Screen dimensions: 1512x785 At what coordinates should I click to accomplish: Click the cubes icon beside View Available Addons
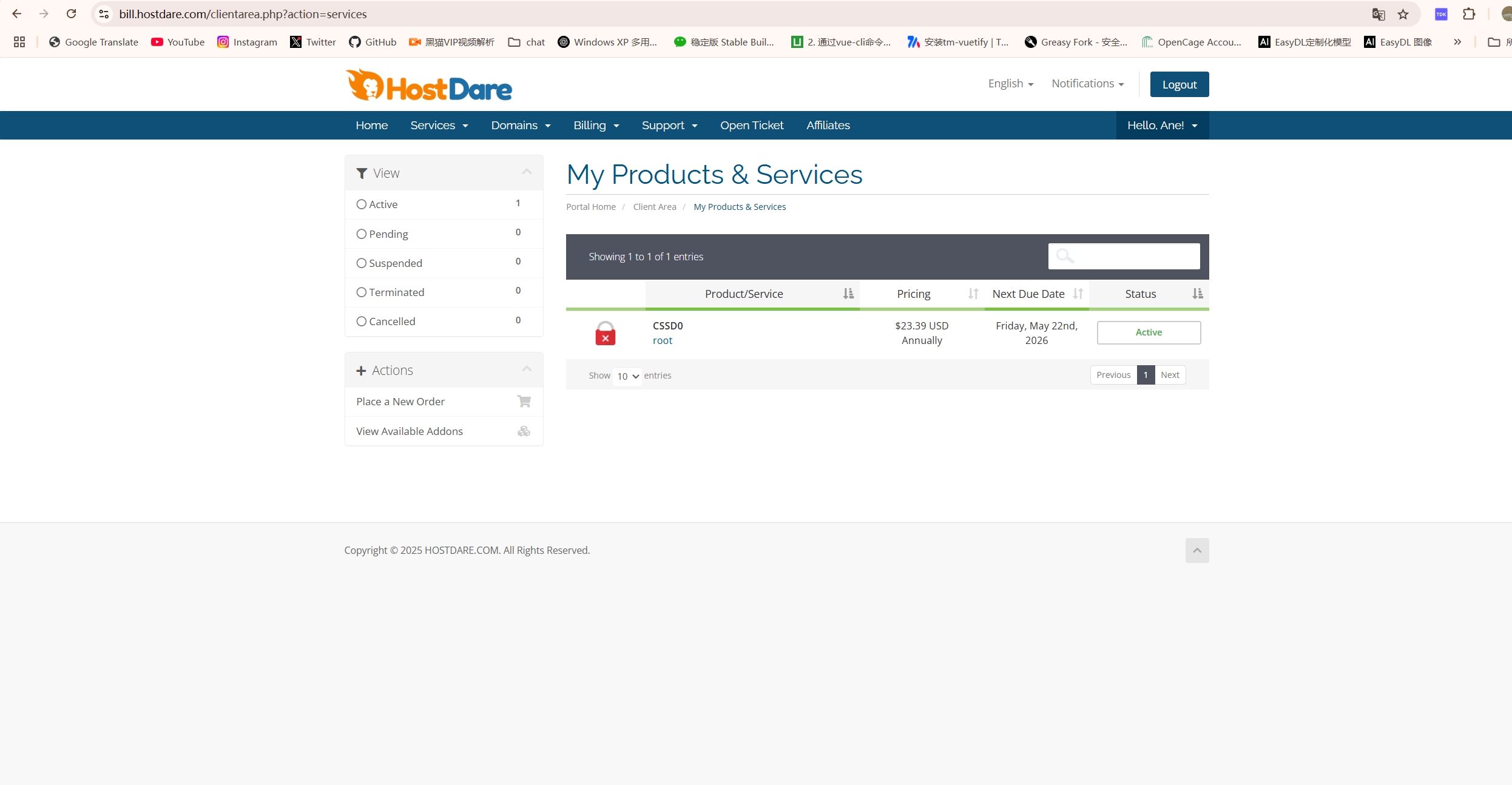click(524, 431)
